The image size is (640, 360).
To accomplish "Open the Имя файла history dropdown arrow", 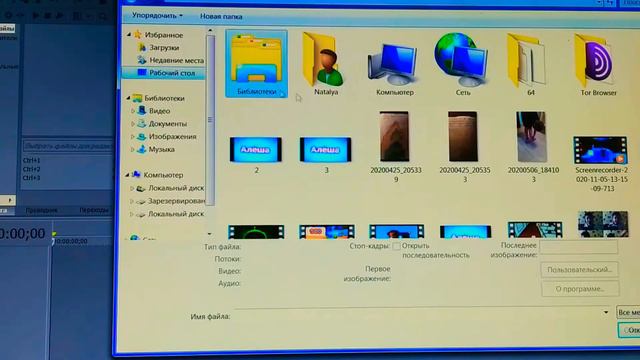I will [606, 313].
